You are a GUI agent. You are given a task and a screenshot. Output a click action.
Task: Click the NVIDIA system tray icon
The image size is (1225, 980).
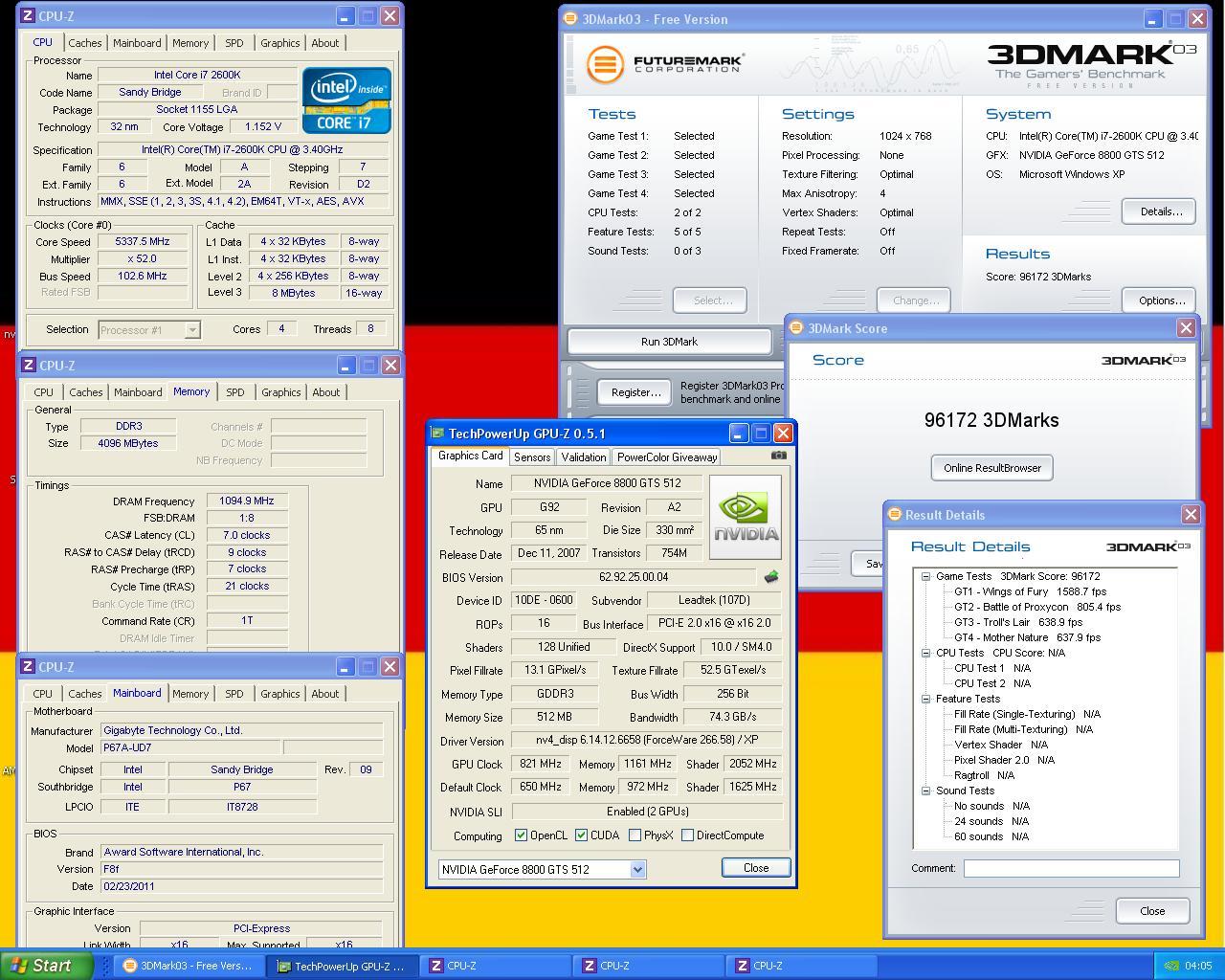coord(1170,966)
